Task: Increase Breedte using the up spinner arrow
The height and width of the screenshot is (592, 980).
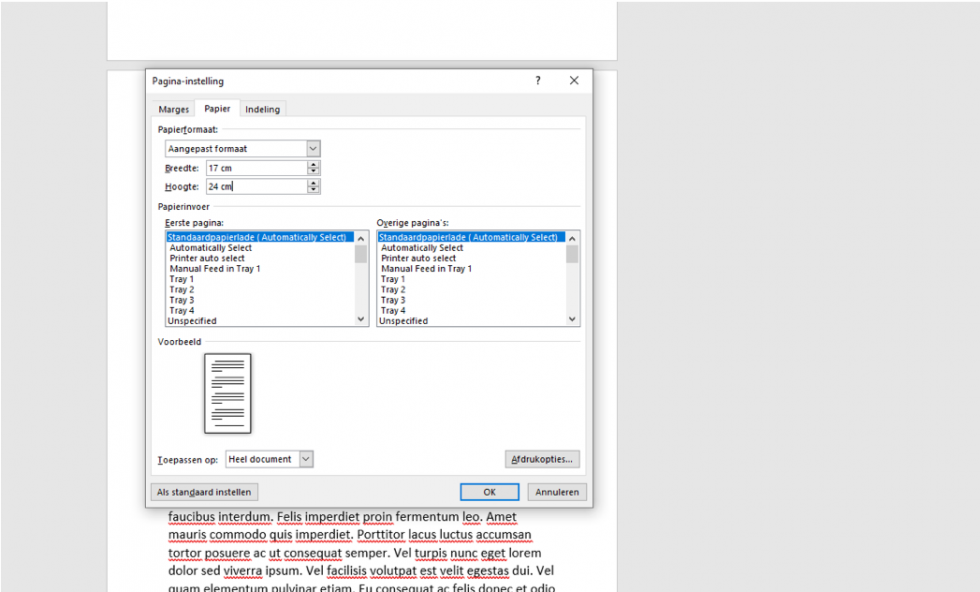Action: point(314,165)
